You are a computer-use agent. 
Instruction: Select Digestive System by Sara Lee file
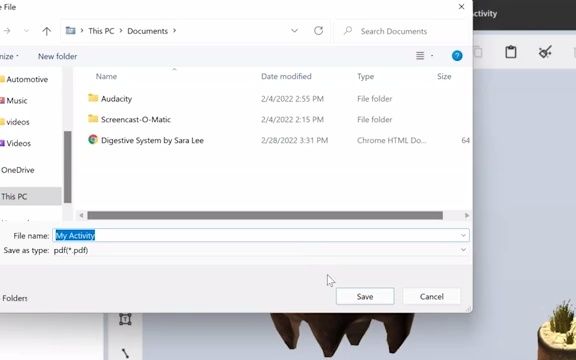(152, 140)
